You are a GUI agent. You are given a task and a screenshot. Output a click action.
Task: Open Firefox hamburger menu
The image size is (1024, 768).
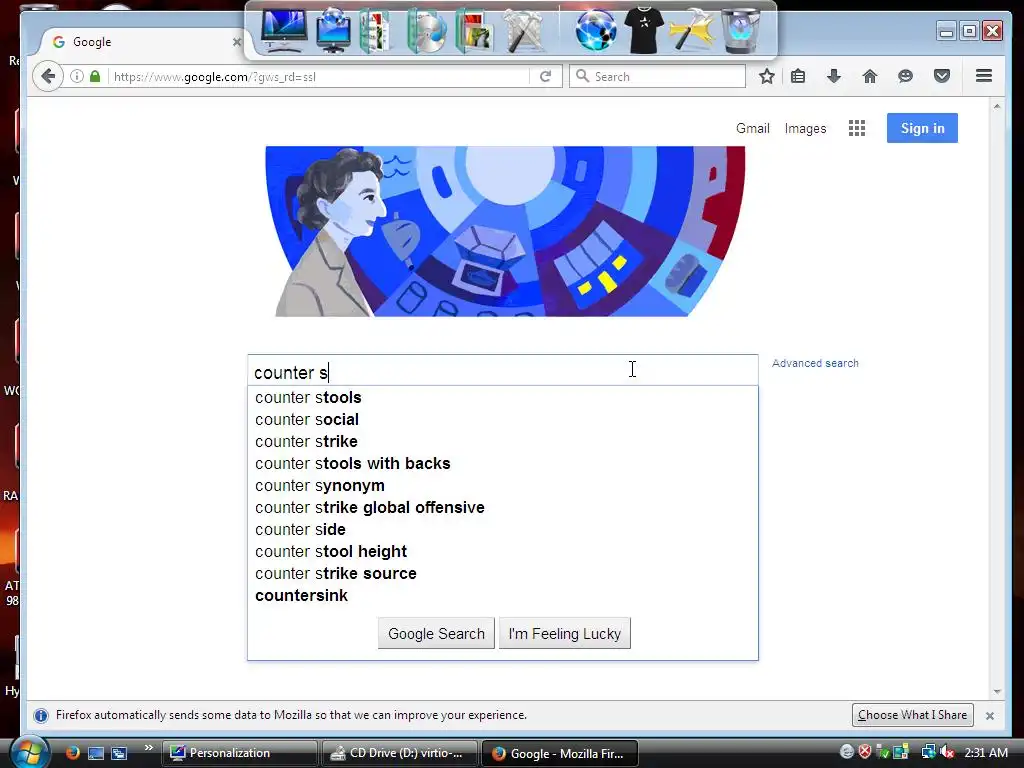[984, 76]
